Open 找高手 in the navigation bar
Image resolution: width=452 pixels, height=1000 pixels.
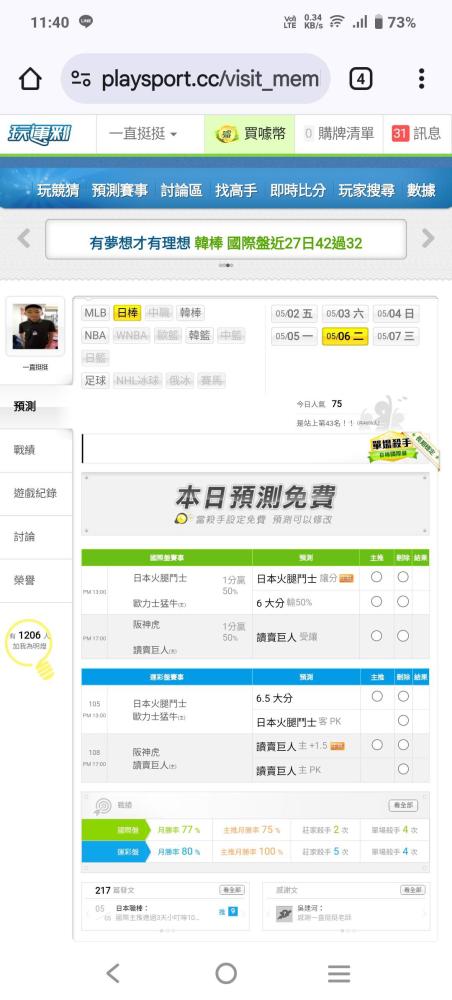[236, 190]
